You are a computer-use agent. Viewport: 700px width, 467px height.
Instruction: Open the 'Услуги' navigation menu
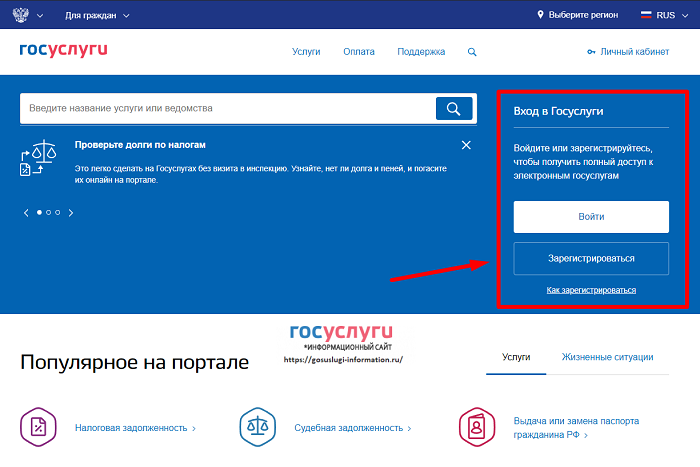(306, 52)
